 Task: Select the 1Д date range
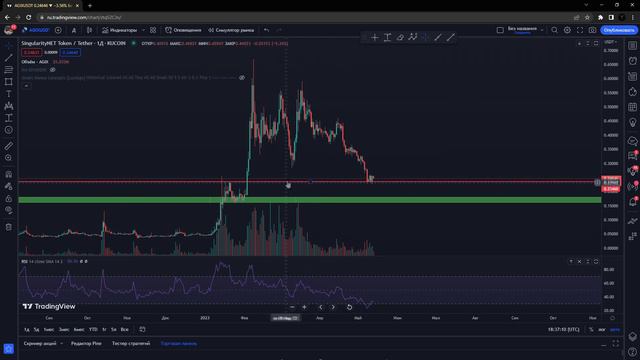tap(27, 329)
